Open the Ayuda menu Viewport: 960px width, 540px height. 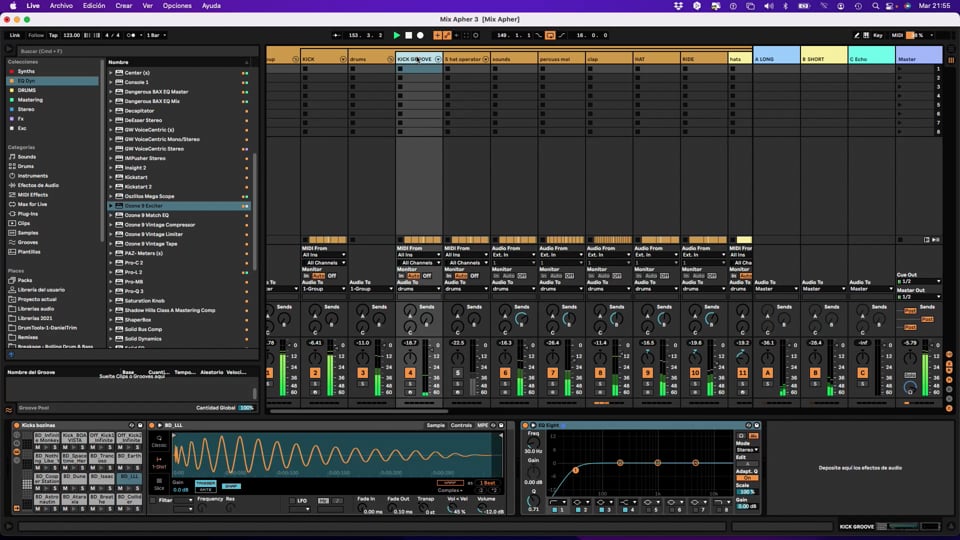coord(211,6)
